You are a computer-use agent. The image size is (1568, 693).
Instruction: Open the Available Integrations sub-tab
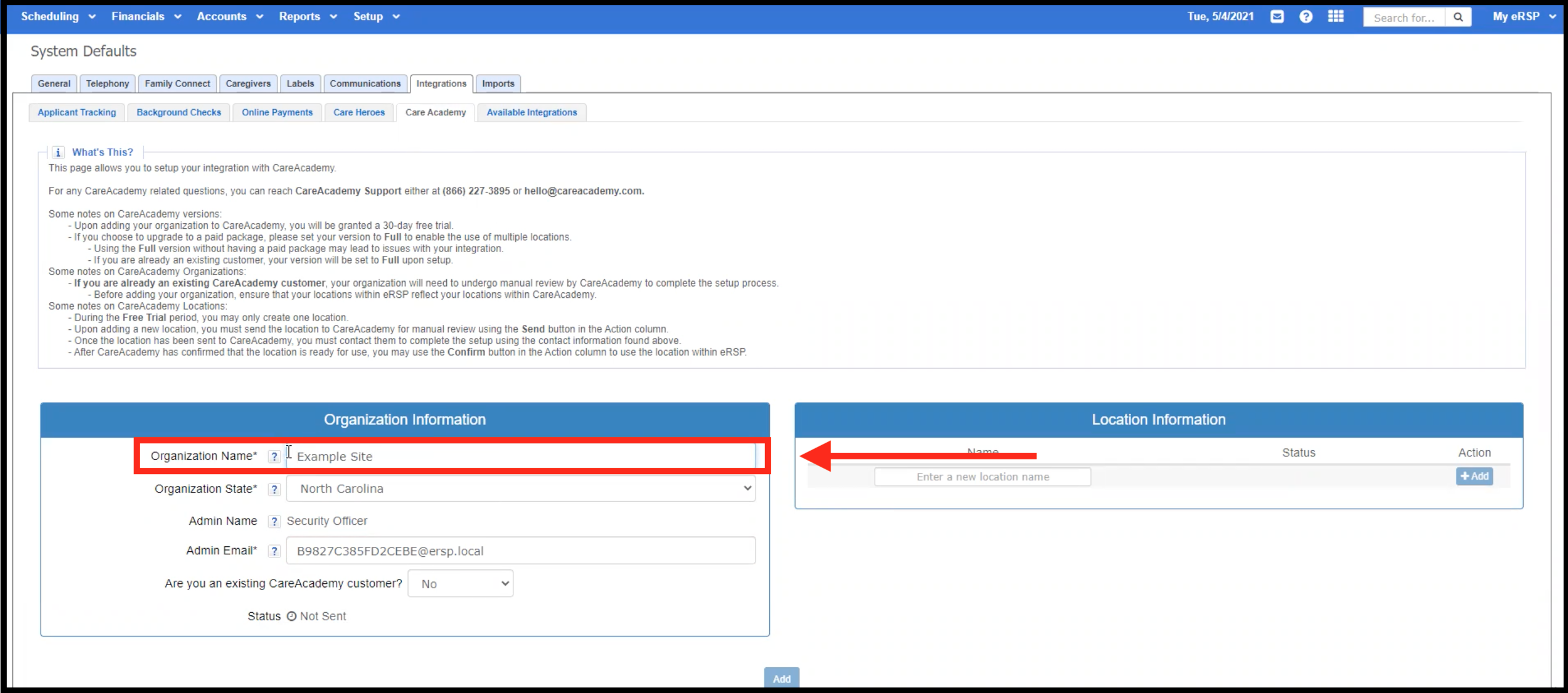point(532,112)
